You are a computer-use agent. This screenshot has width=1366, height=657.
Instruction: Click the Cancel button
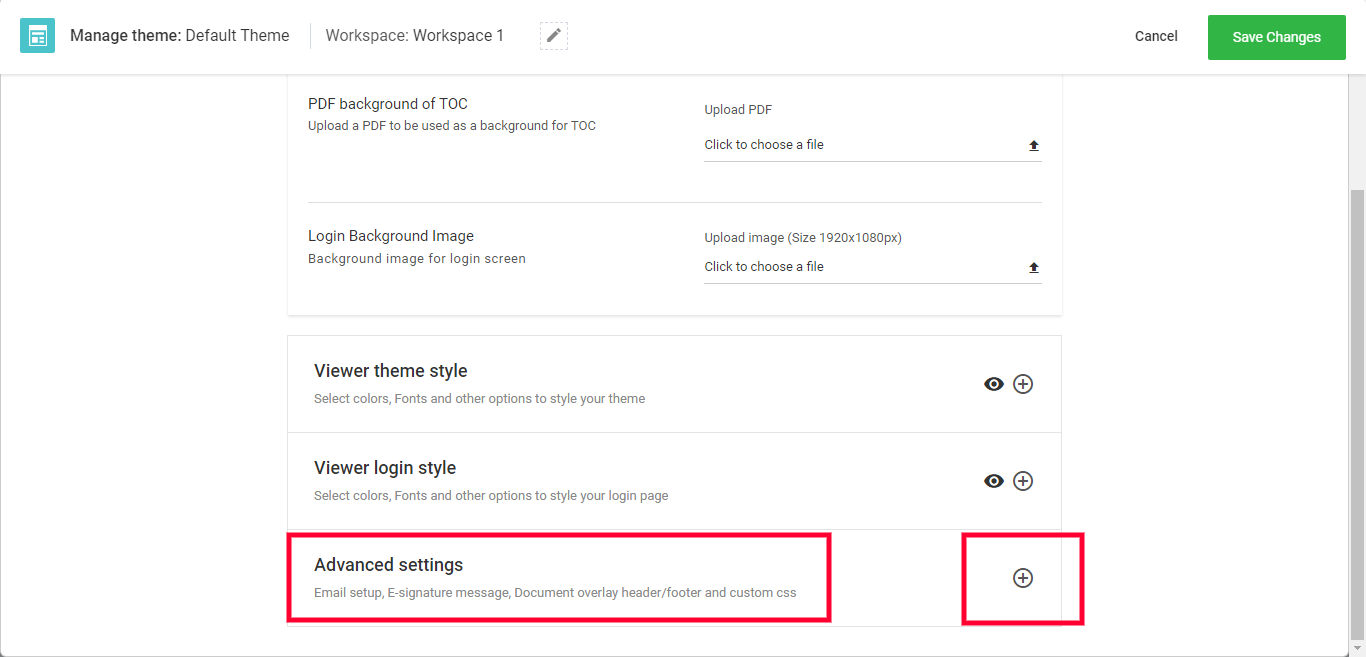pos(1156,36)
